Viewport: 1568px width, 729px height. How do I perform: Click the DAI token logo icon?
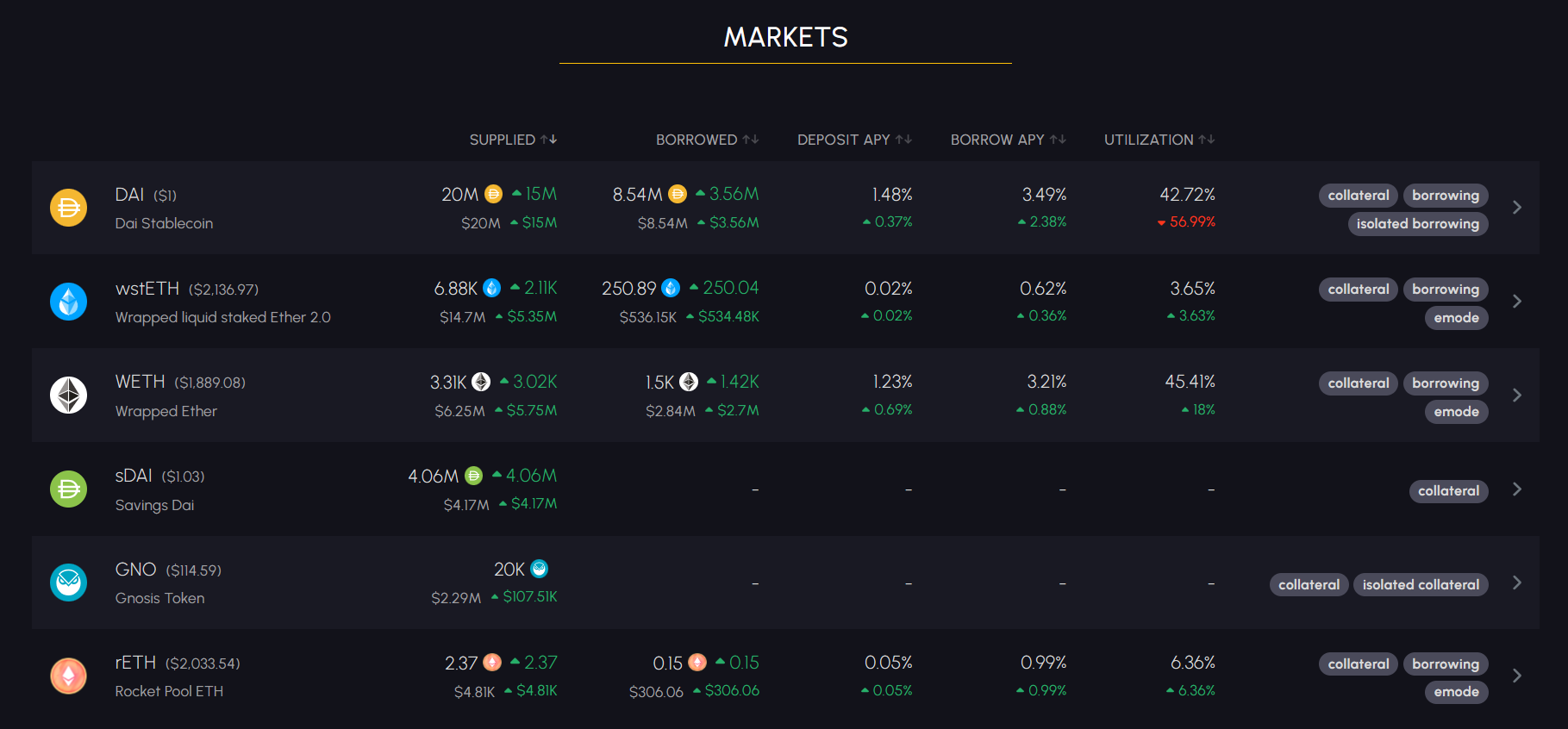[x=69, y=208]
